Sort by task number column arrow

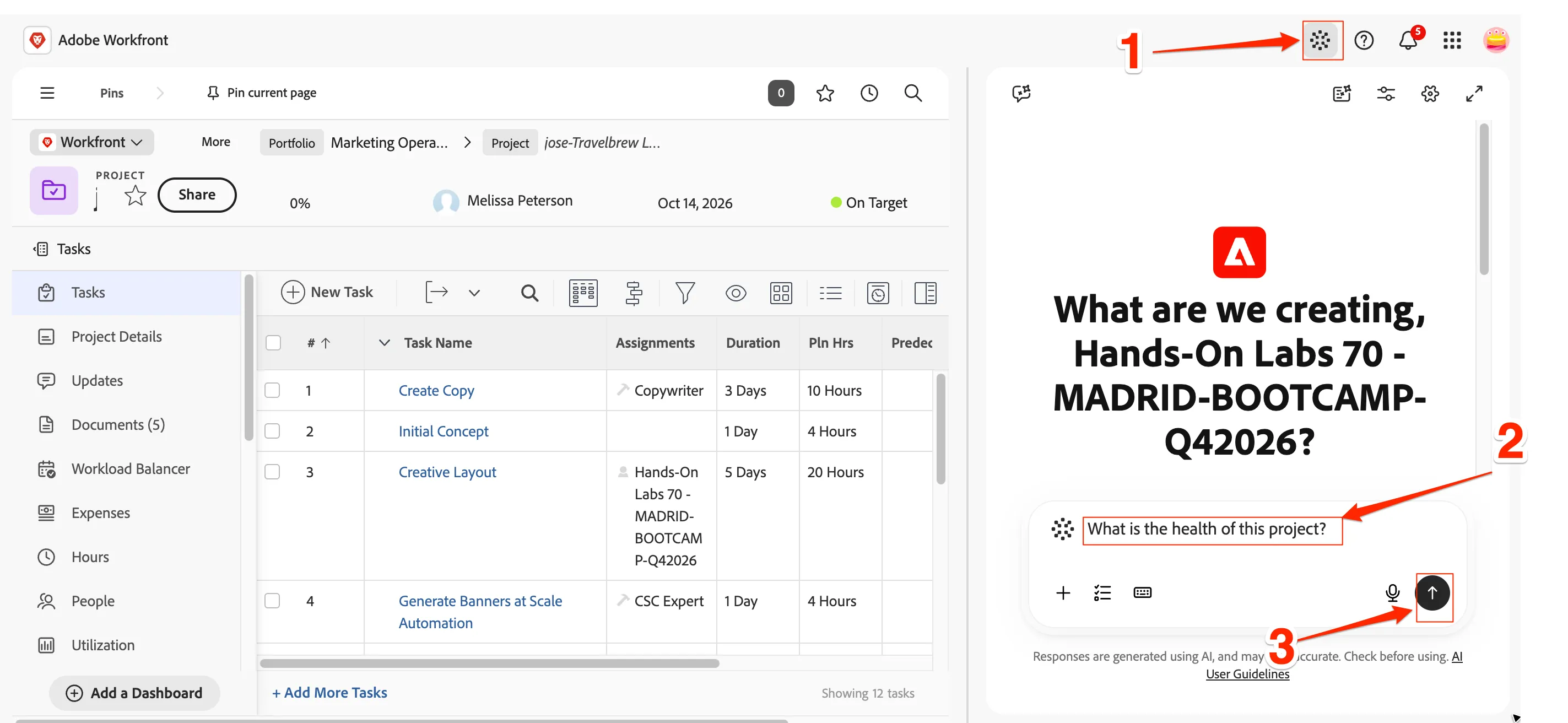tap(326, 343)
